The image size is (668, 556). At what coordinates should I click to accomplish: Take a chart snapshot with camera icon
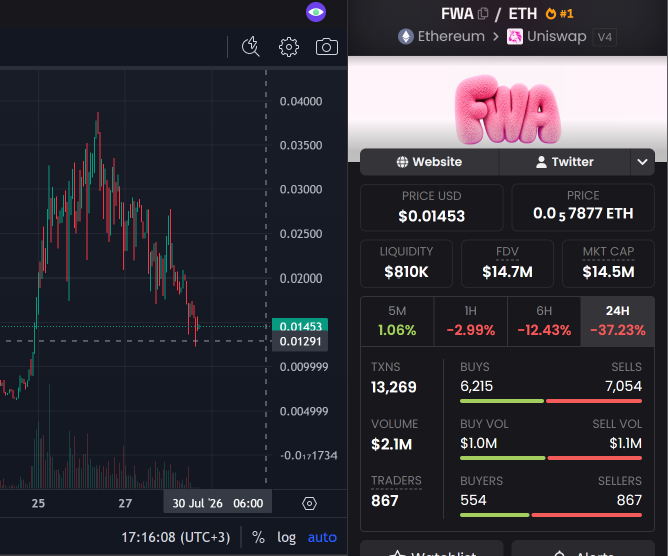327,47
